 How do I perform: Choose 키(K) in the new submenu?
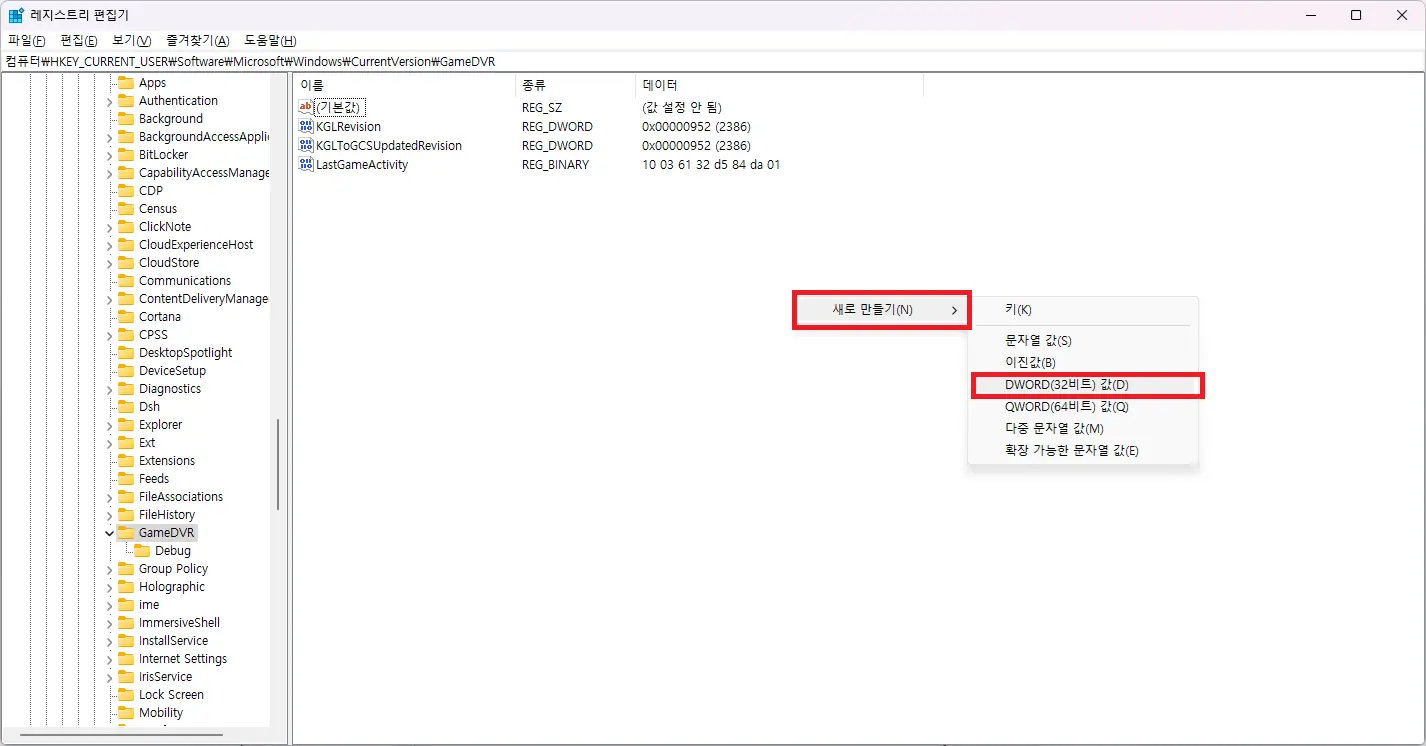(x=1083, y=310)
